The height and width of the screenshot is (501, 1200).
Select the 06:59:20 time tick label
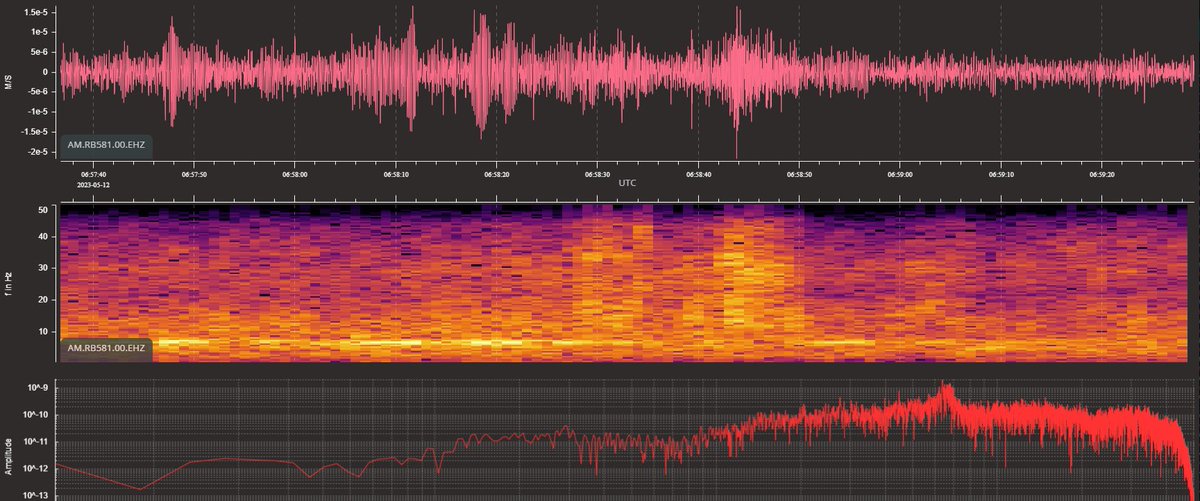(1101, 173)
